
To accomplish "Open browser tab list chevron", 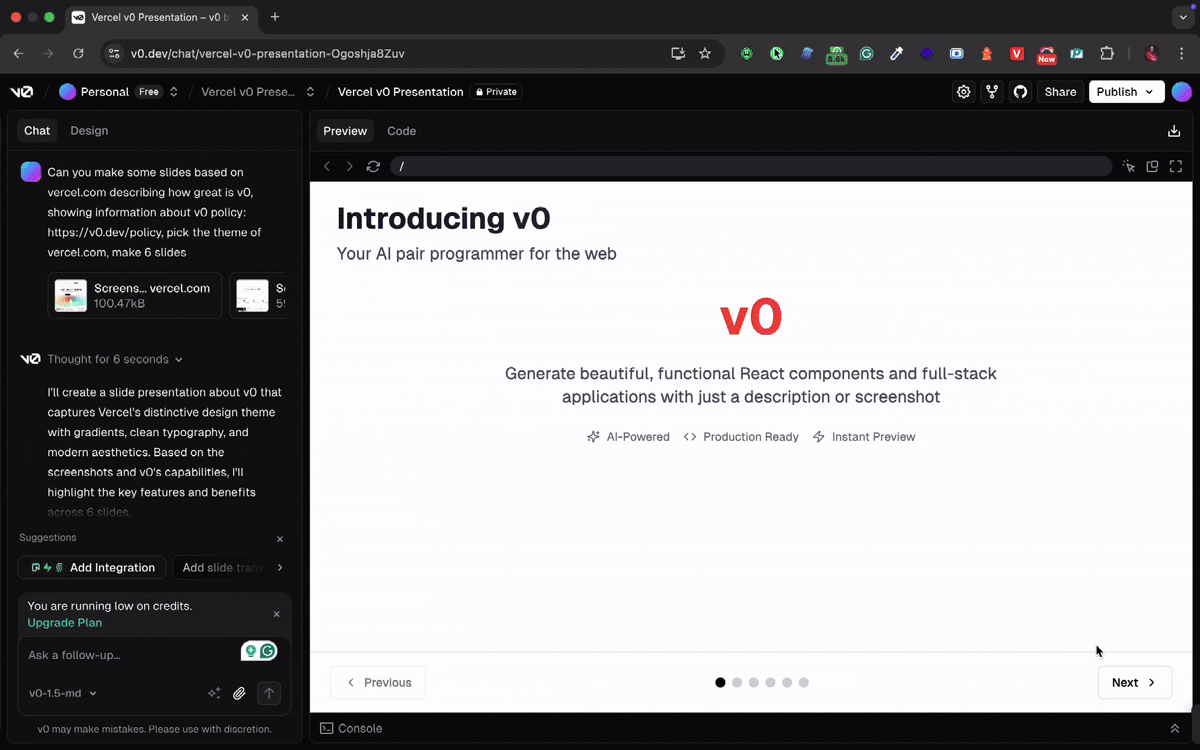I will 1184,17.
